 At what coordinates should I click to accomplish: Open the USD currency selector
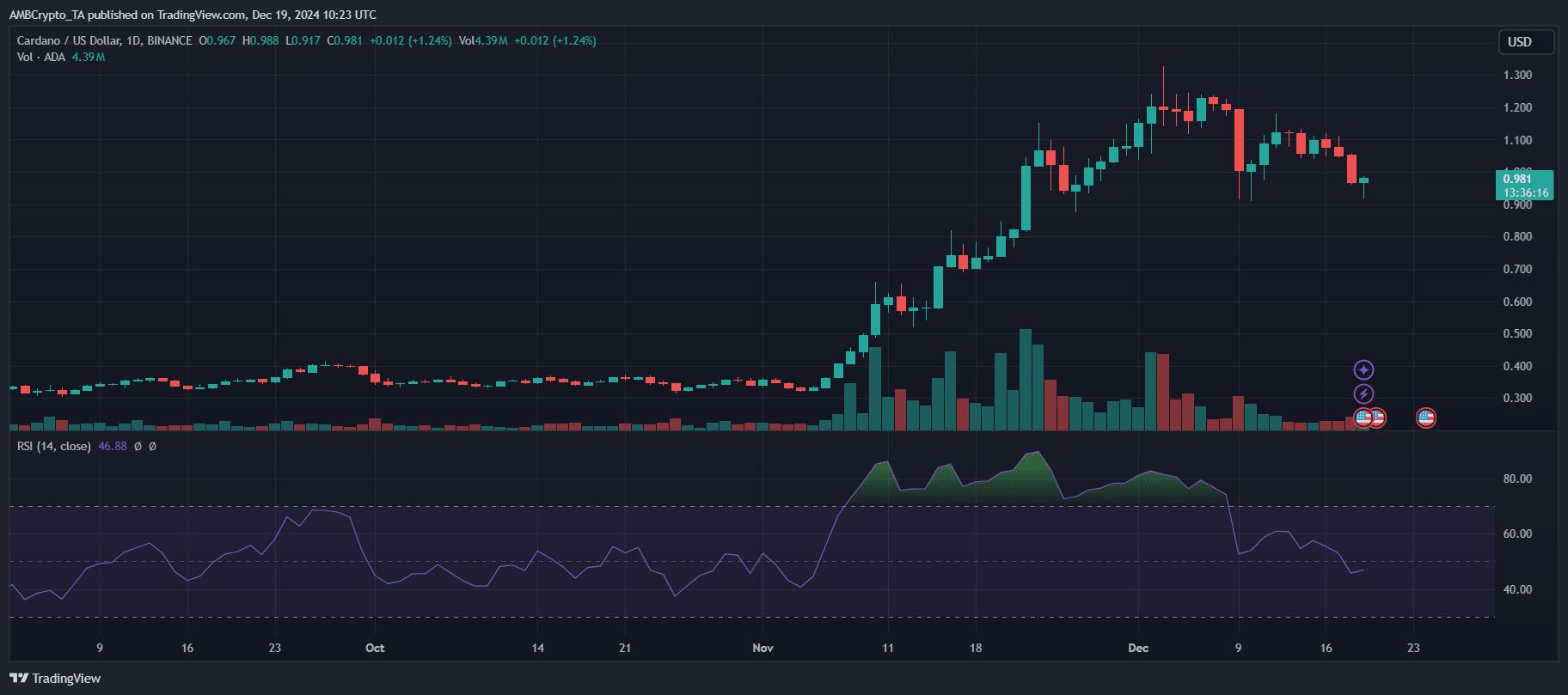click(1526, 42)
